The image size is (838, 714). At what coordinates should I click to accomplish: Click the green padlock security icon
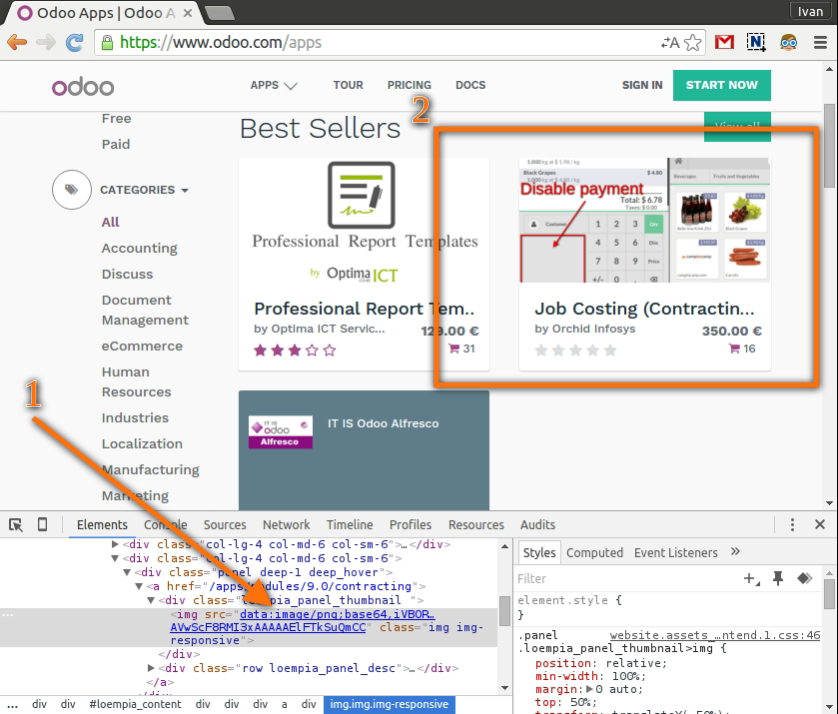click(107, 42)
